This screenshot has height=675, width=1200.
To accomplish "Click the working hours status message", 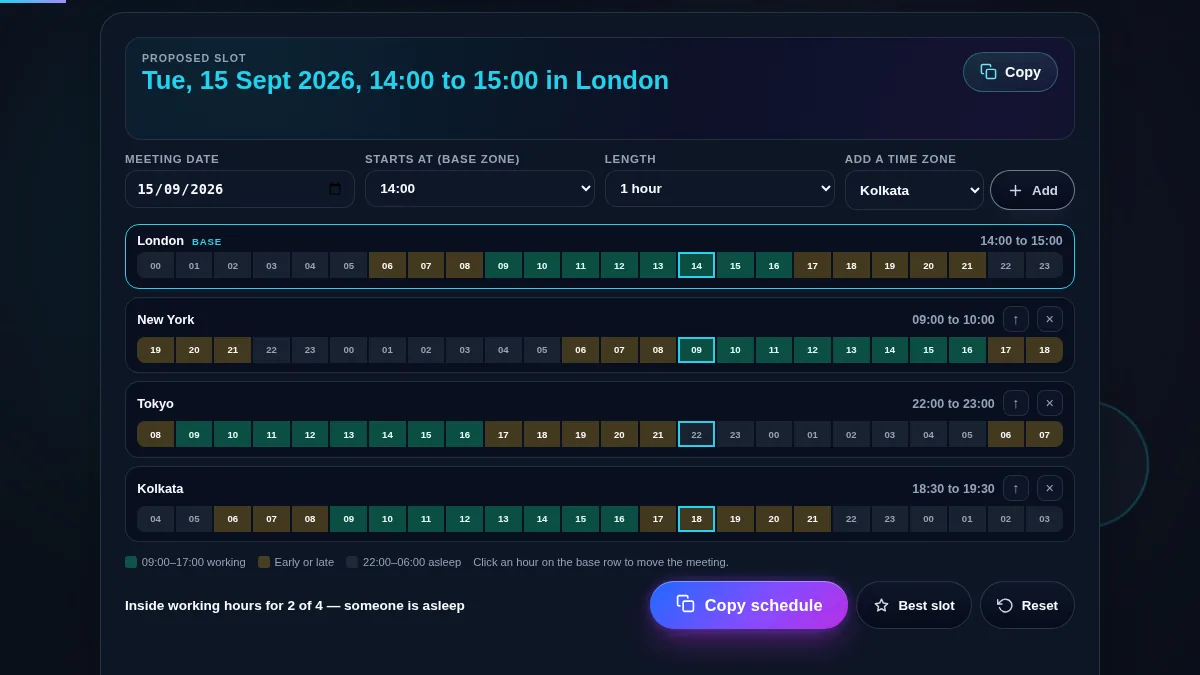I will coord(295,605).
